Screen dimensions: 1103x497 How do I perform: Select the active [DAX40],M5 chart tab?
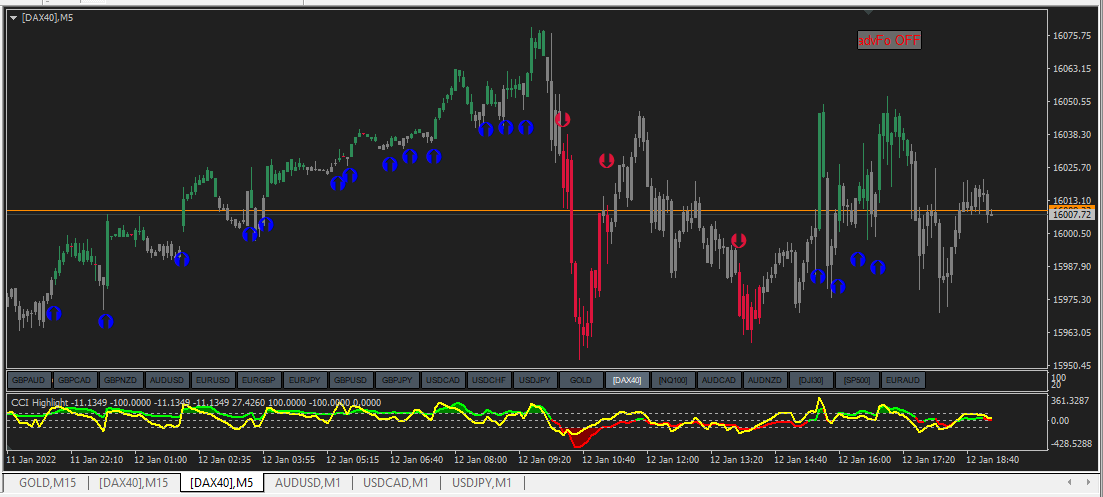tap(222, 483)
